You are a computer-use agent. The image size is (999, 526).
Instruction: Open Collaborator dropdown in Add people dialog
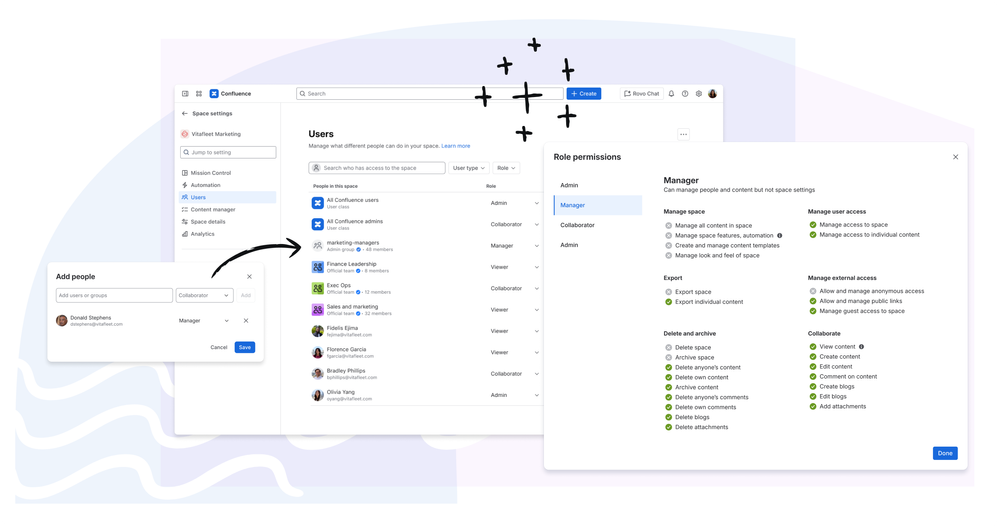(204, 295)
